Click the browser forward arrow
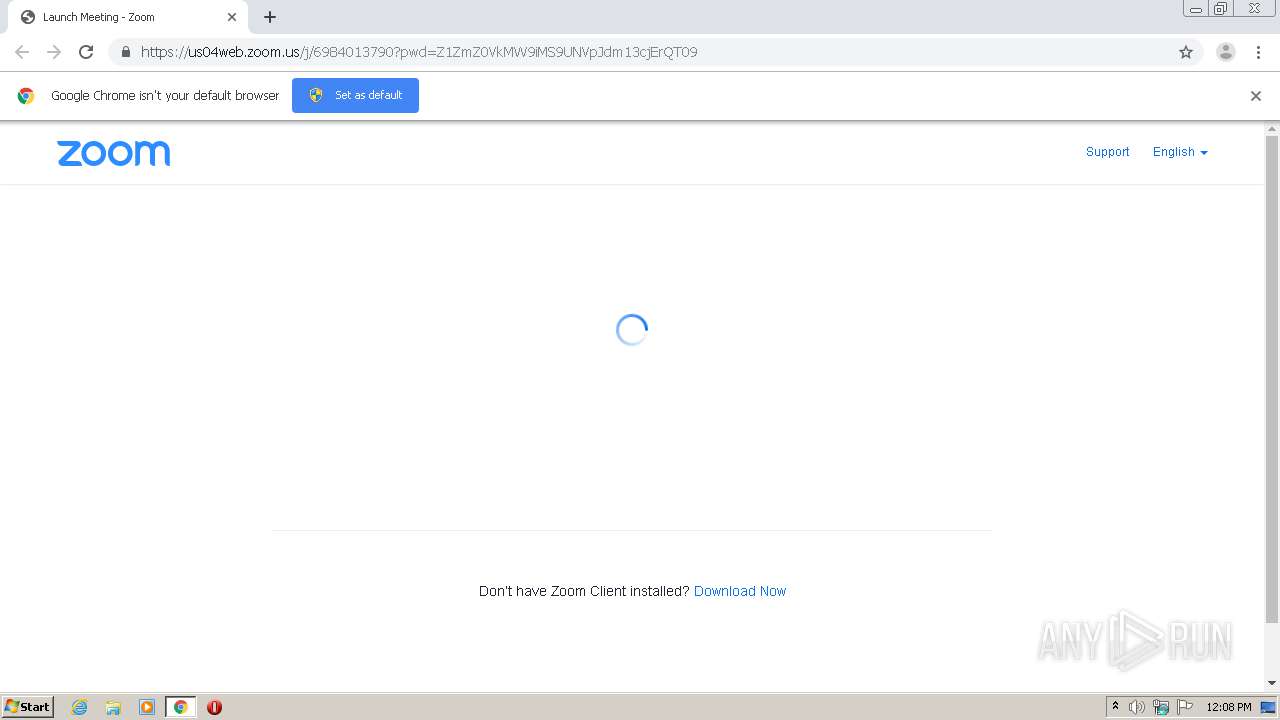Image resolution: width=1280 pixels, height=720 pixels. 54,52
